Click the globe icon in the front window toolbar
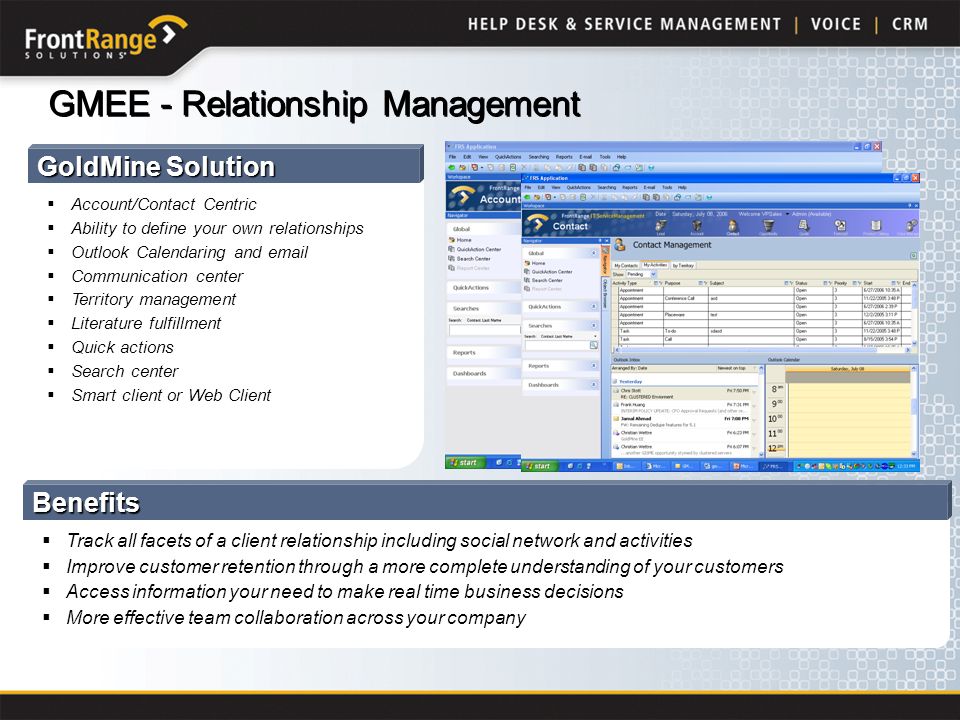The width and height of the screenshot is (960, 720). 709,197
